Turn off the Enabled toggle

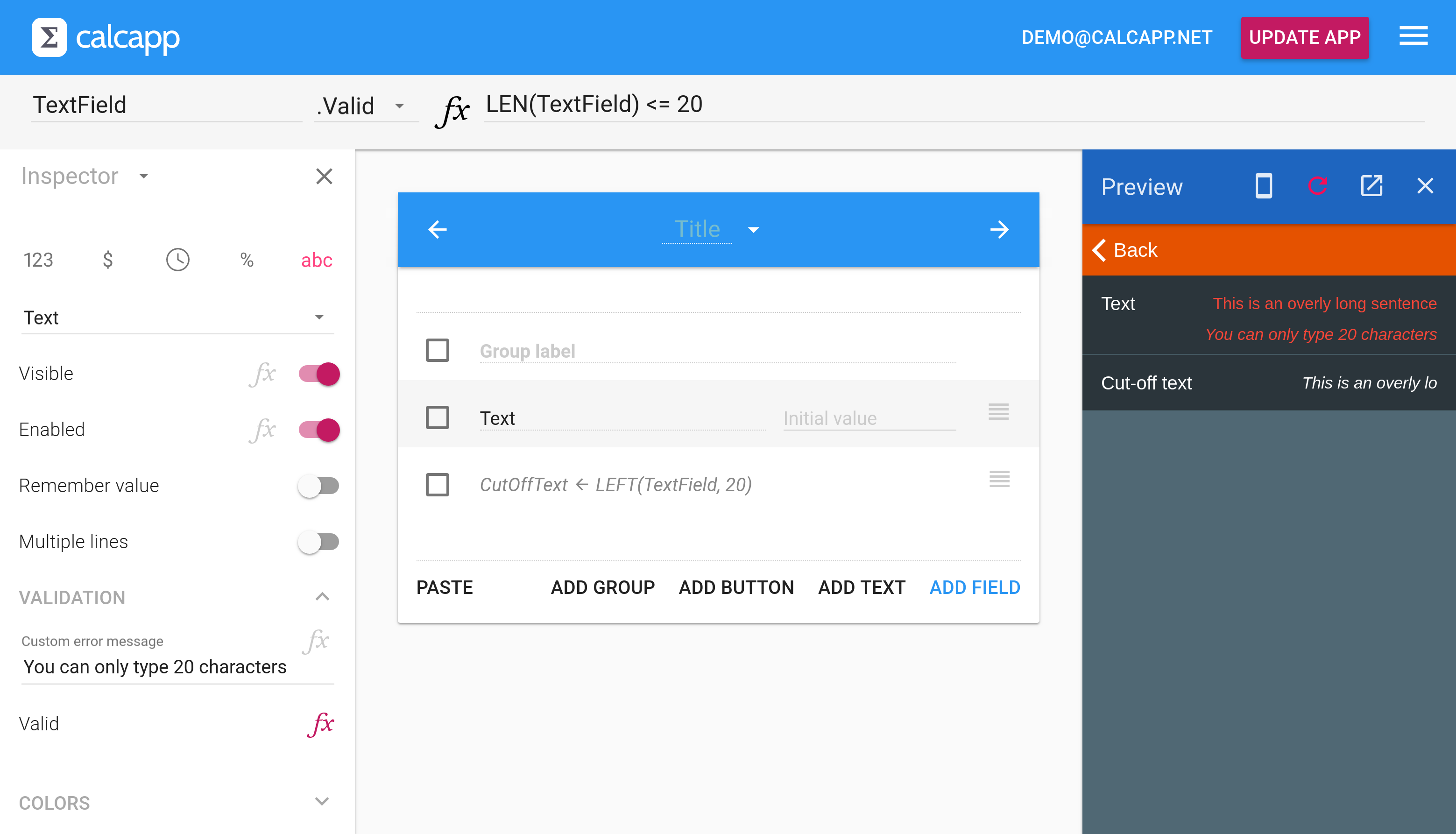pyautogui.click(x=318, y=429)
